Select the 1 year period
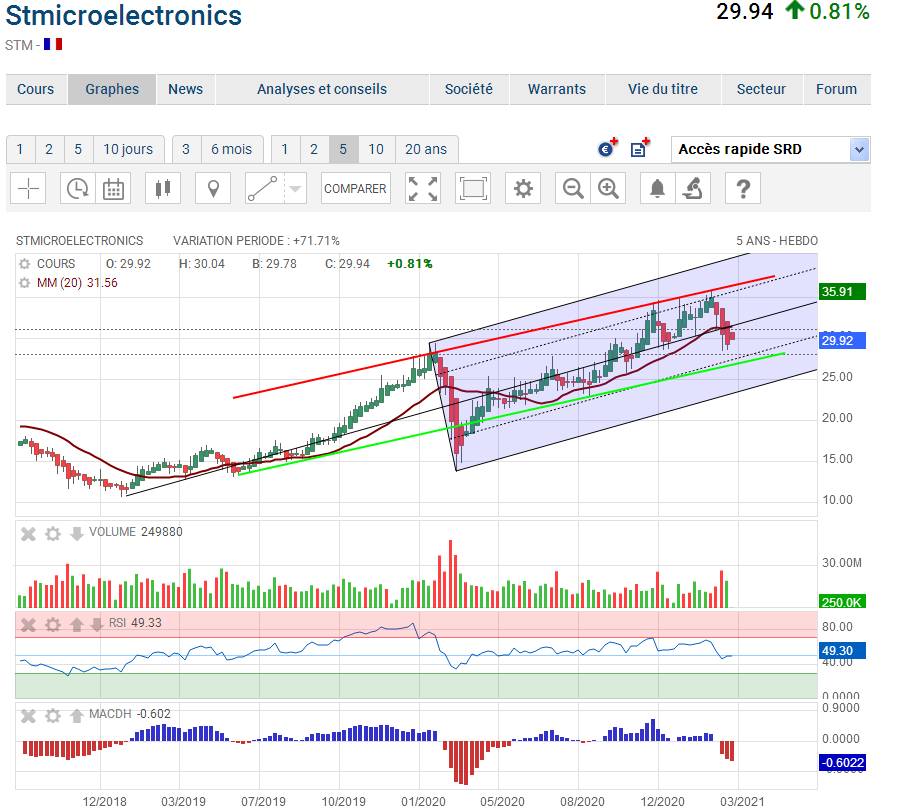The height and width of the screenshot is (812, 912). [x=285, y=149]
